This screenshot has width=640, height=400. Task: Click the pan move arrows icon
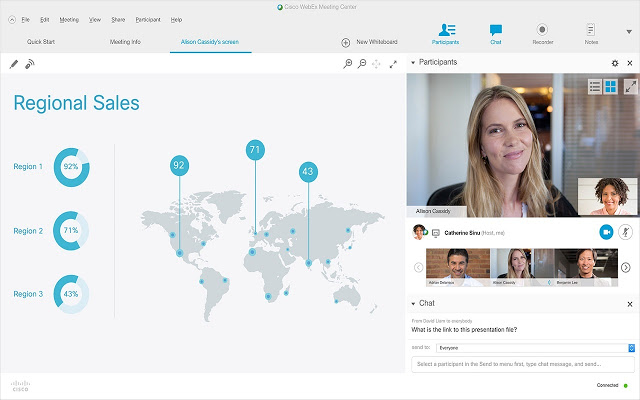pyautogui.click(x=376, y=64)
